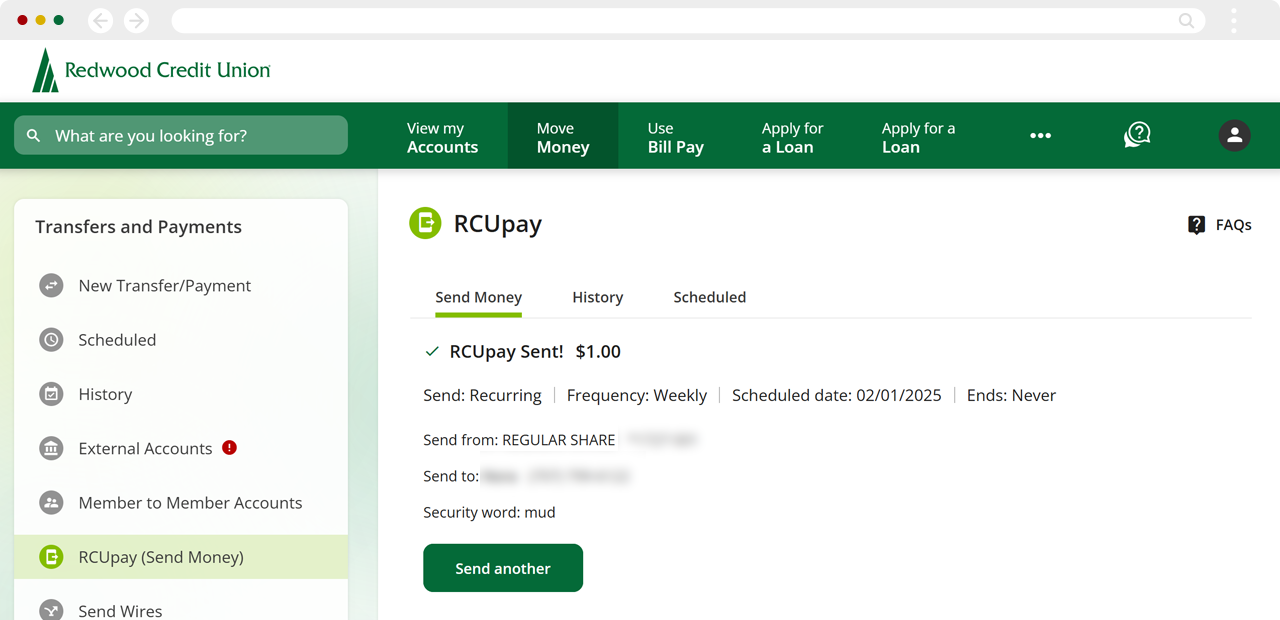Screen dimensions: 1280x620
Task: Click the sidebar History calendar icon
Action: pos(51,394)
